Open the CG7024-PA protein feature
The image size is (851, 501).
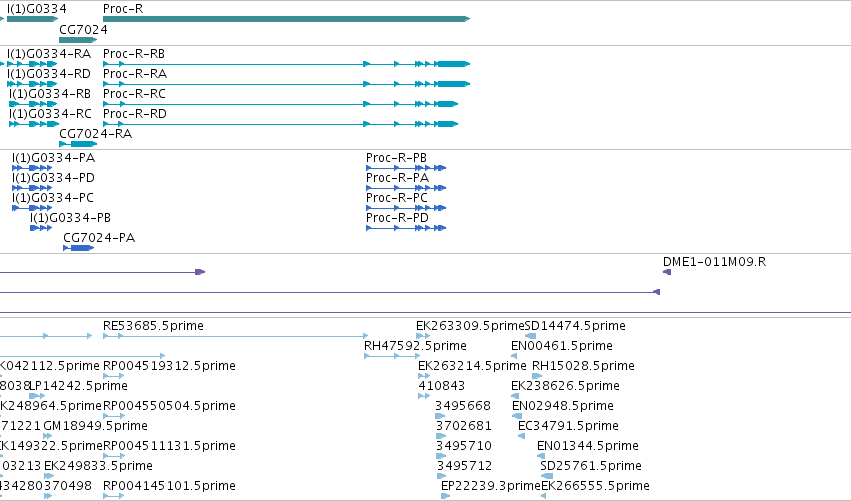pos(79,248)
